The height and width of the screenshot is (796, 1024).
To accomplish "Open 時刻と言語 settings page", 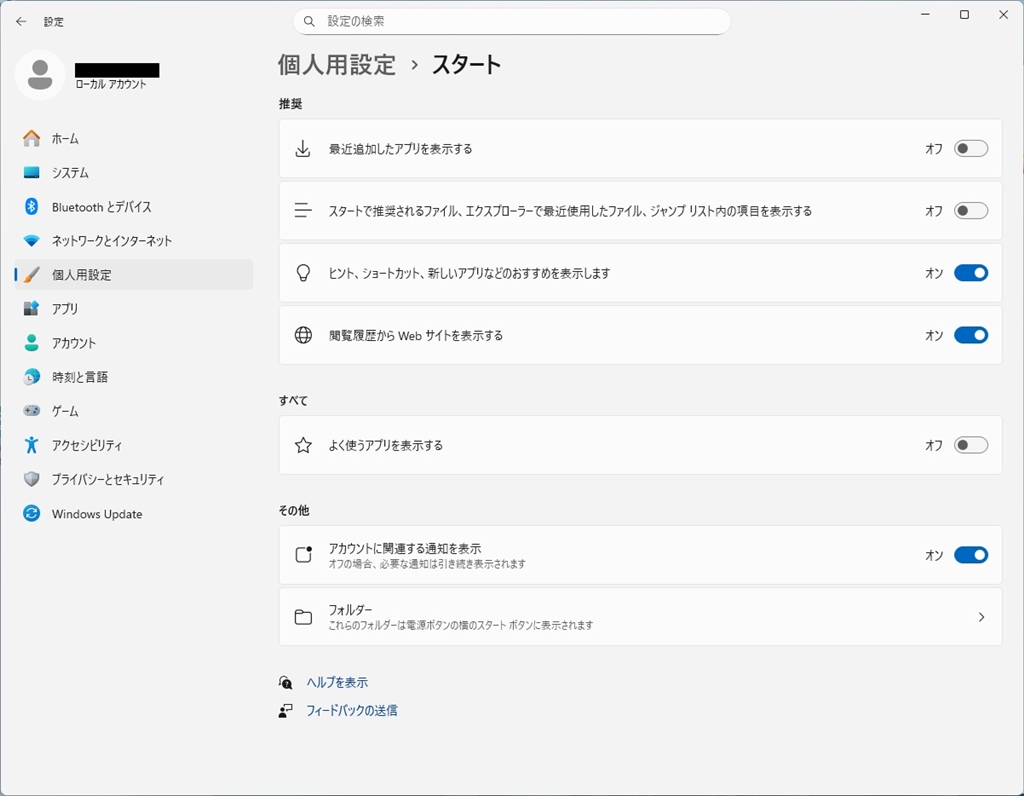I will [80, 377].
